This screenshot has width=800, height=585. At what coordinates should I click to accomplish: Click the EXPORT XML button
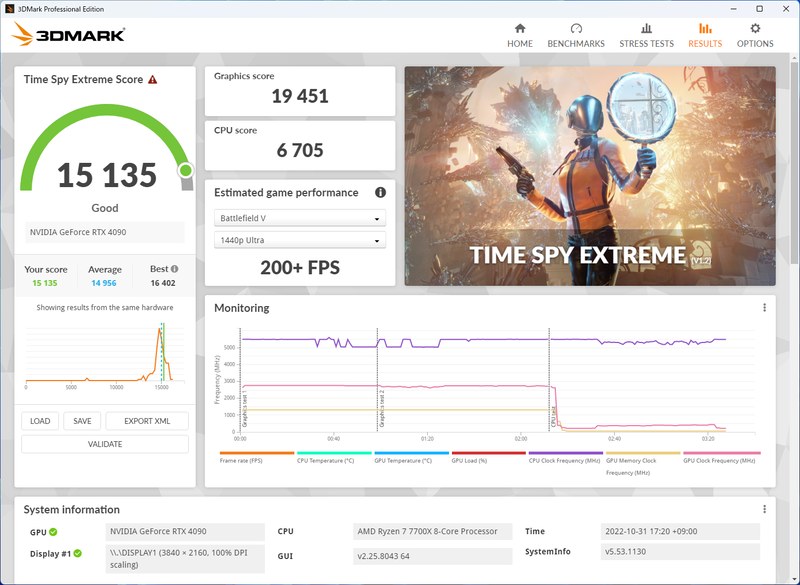pyautogui.click(x=146, y=421)
